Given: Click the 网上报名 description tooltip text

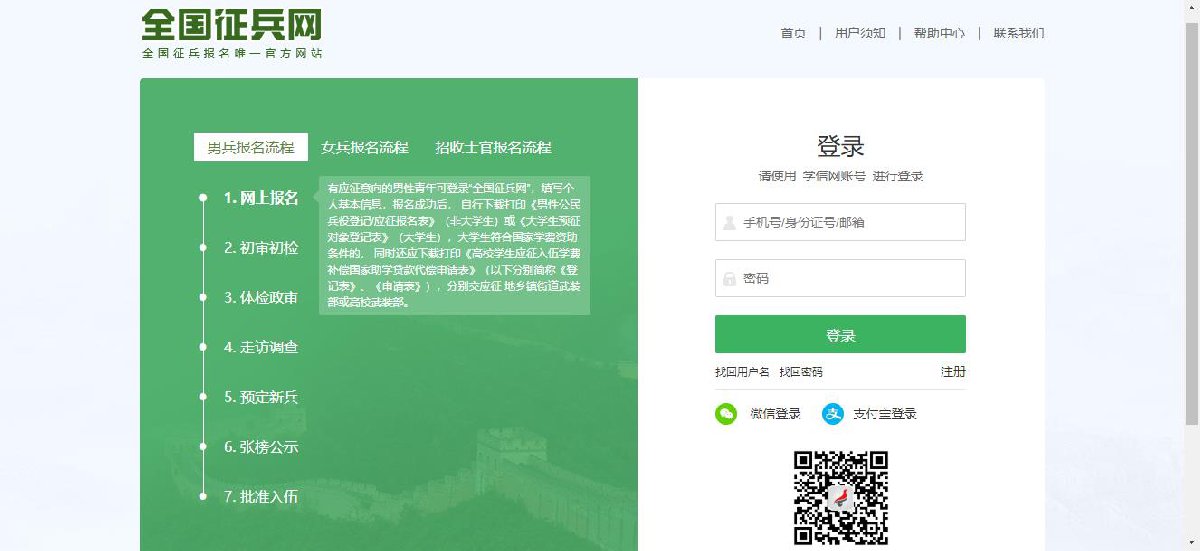Looking at the screenshot, I should click(x=454, y=245).
